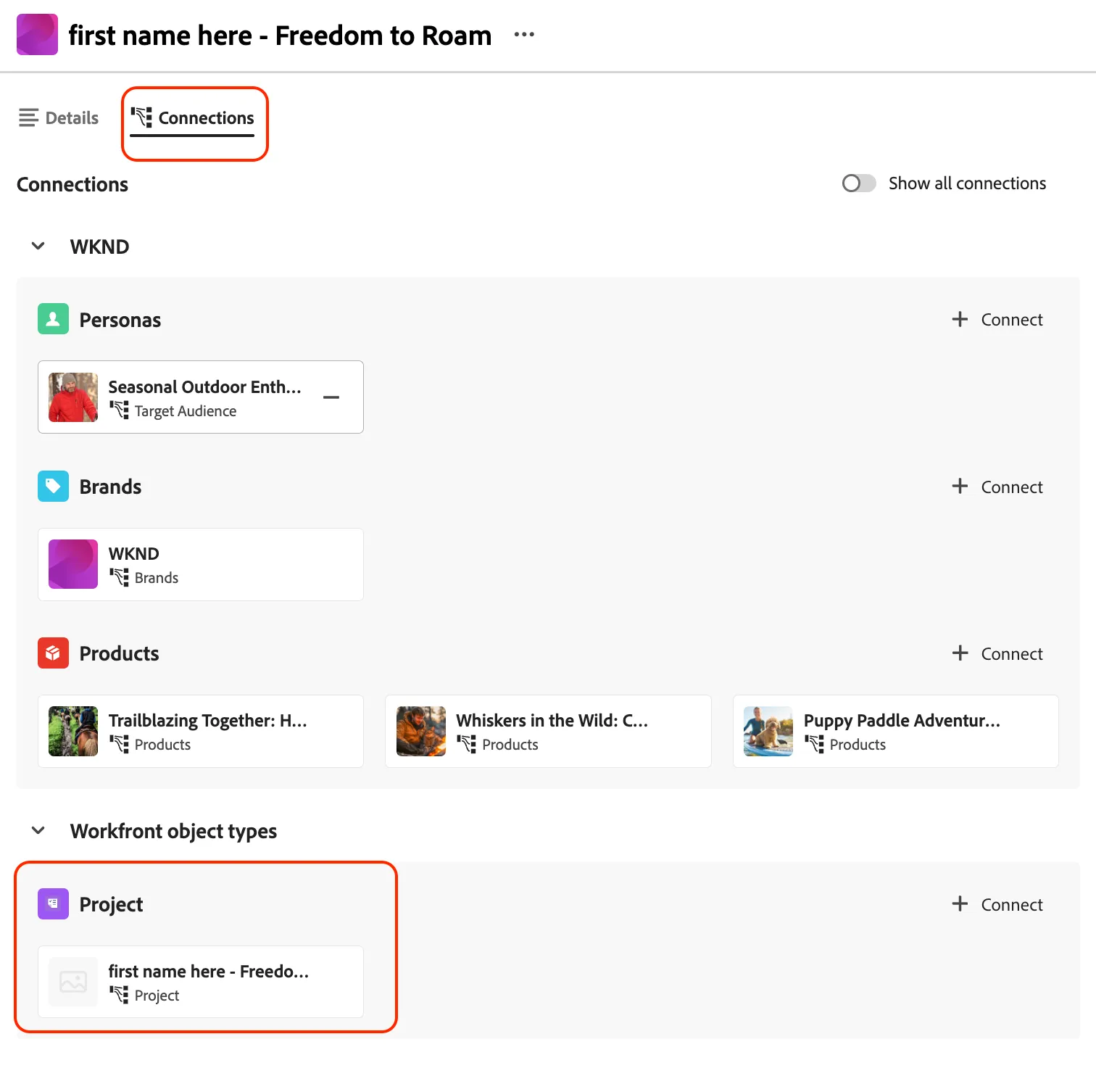Click the 'Seasonal Outdoor Enth...' card title
Viewport: 1096px width, 1092px height.
click(205, 387)
